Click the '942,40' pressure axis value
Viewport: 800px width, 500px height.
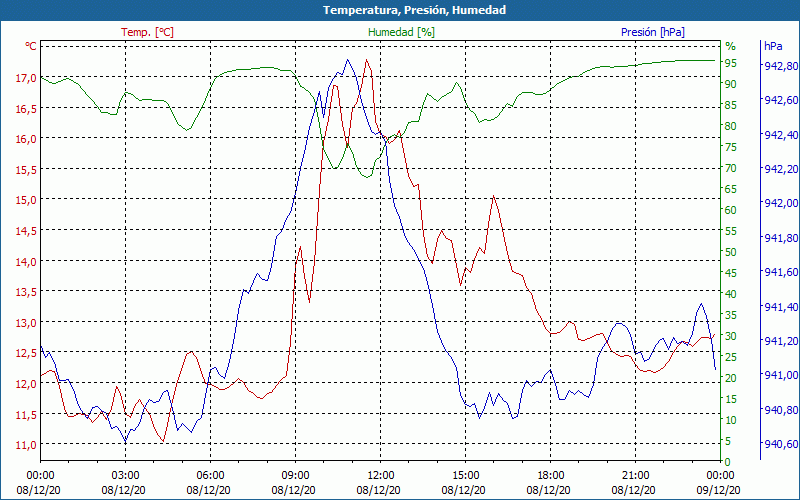781,135
